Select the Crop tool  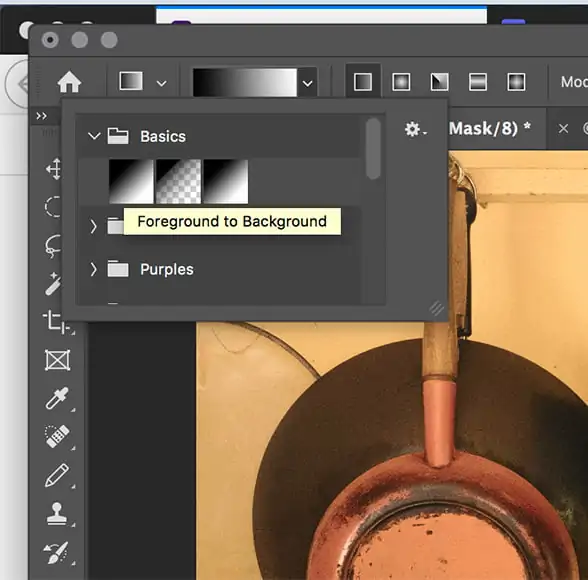[56, 322]
